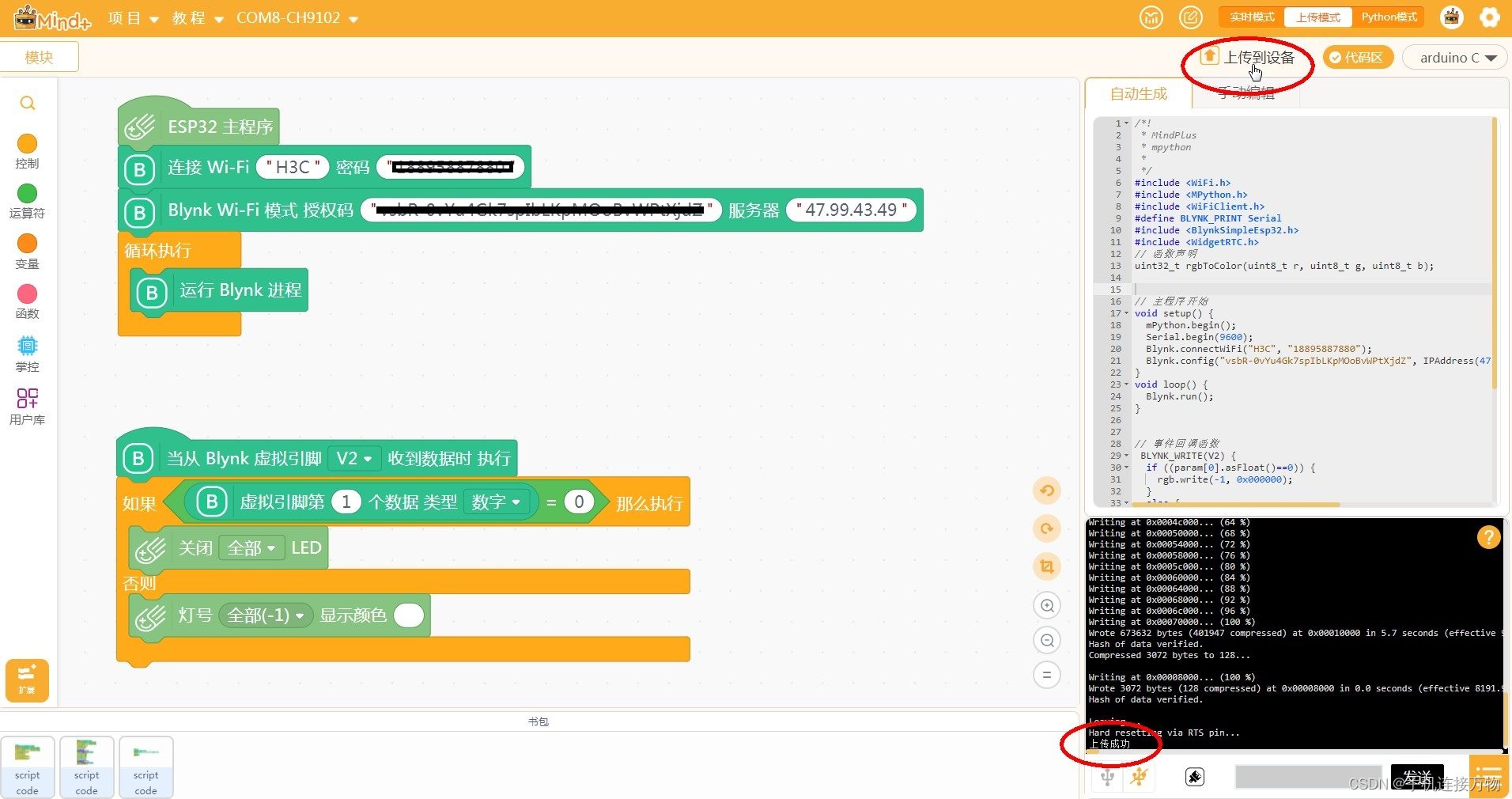Switch to 实时模式 mode
The height and width of the screenshot is (799, 1512).
[1252, 17]
